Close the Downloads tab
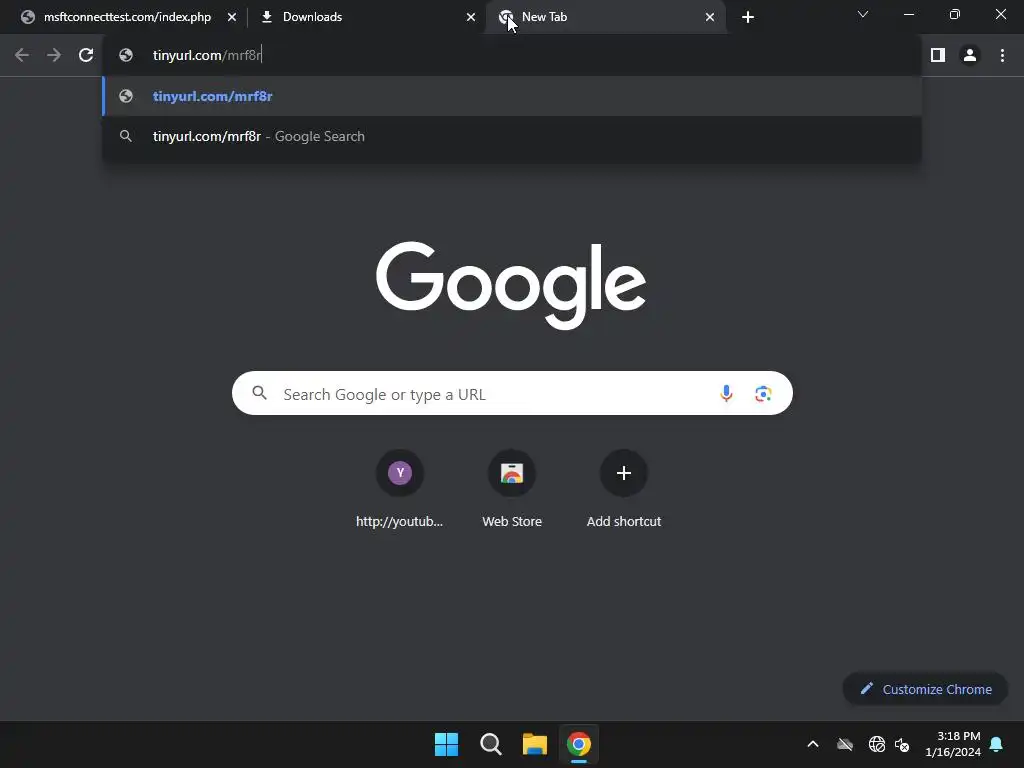 tap(471, 18)
